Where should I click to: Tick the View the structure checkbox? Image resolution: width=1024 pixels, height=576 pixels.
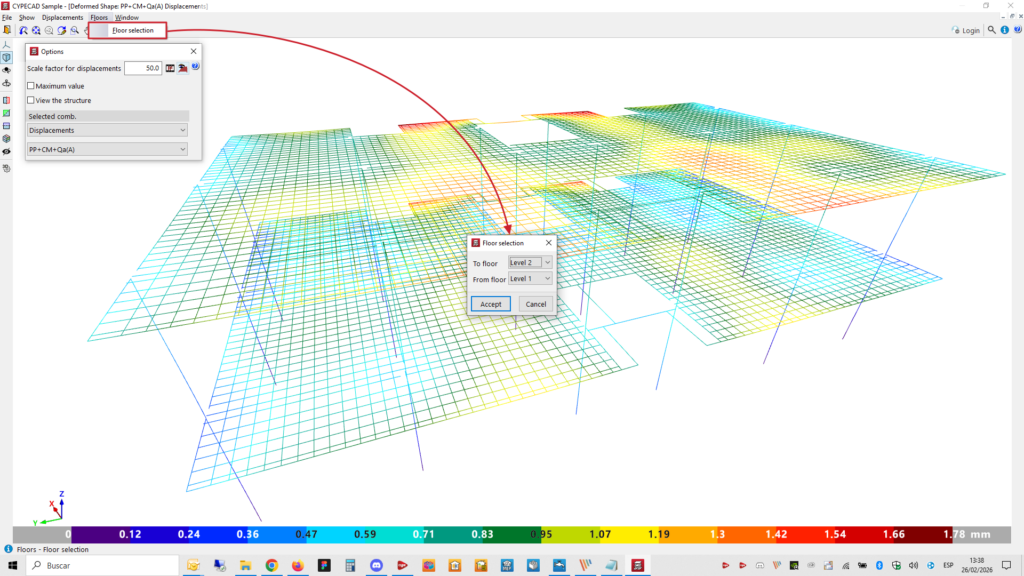pyautogui.click(x=31, y=100)
